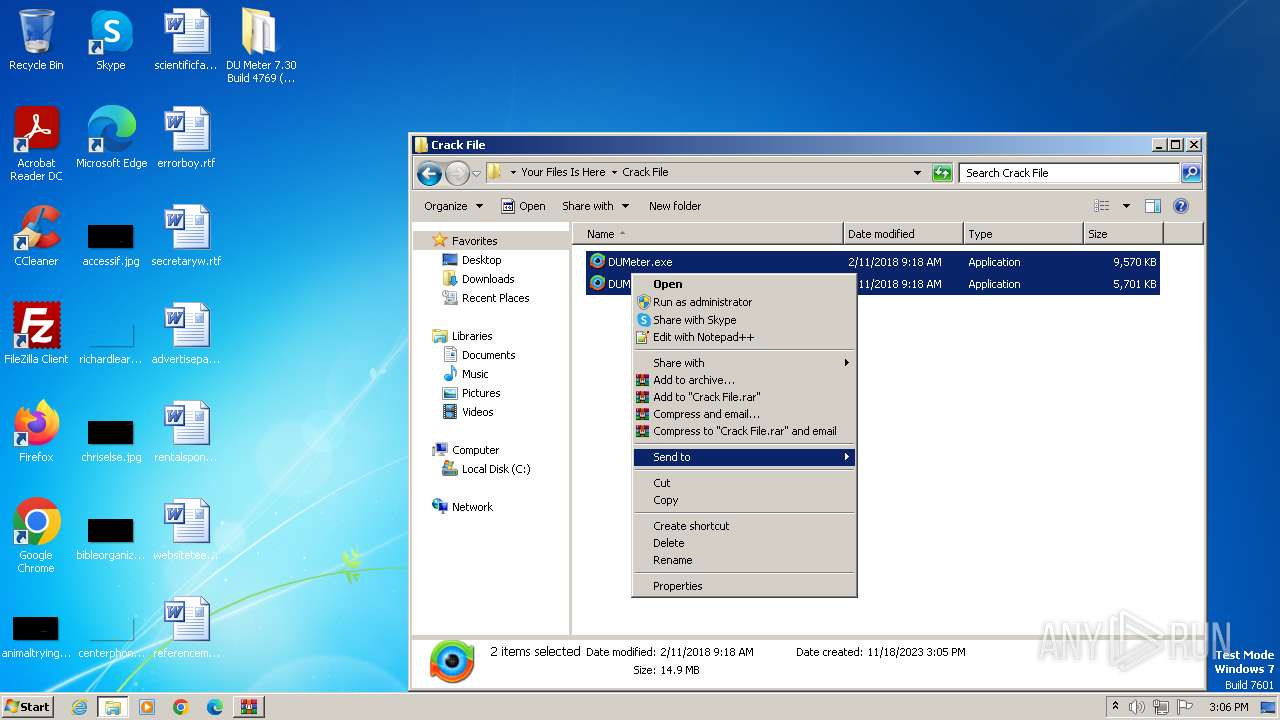Image resolution: width=1280 pixels, height=720 pixels.
Task: Open errorboy.rtf document icon
Action: (x=186, y=138)
